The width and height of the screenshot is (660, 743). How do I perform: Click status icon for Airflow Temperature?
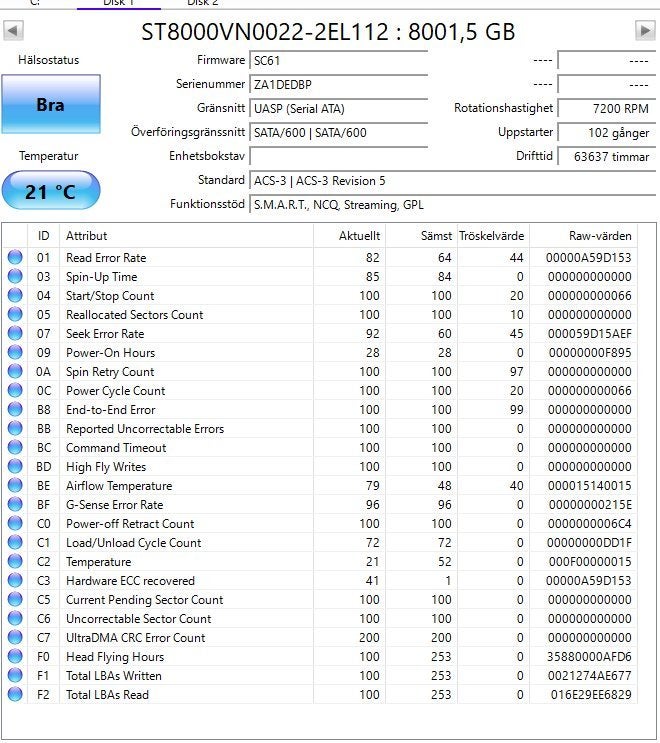pos(15,485)
